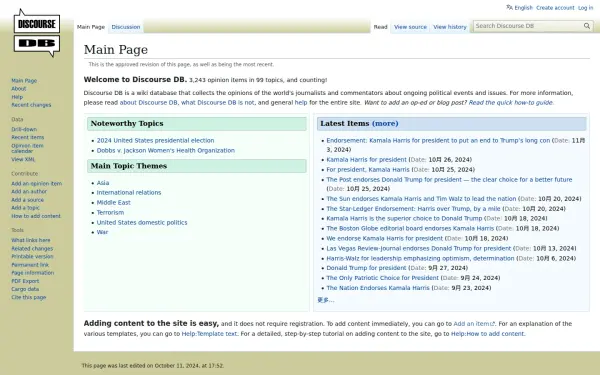The image size is (600, 375).
Task: Open The Only Patriotic Choice for President
Action: tap(382, 278)
